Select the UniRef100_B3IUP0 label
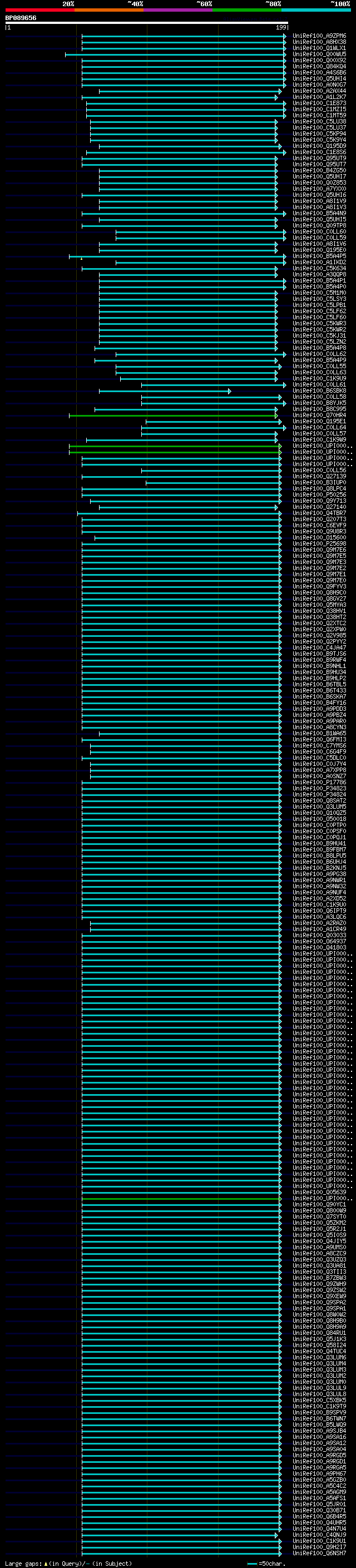 point(319,483)
